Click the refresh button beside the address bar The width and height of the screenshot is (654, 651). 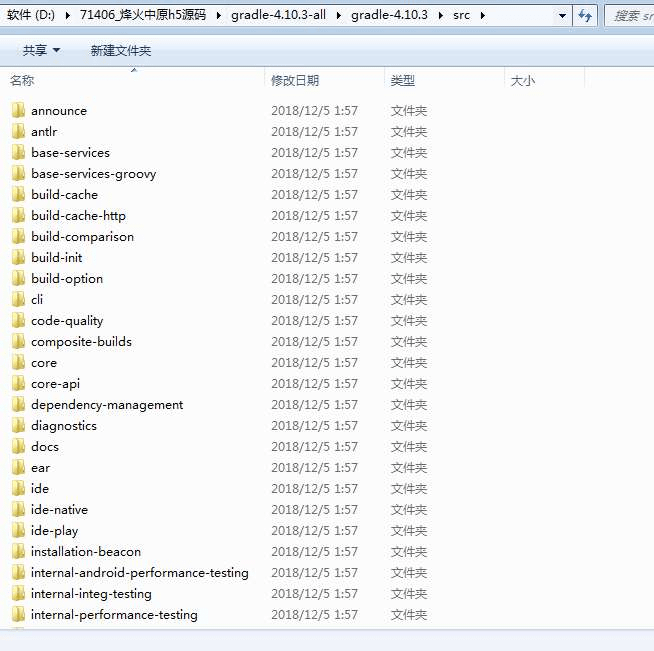tap(585, 16)
